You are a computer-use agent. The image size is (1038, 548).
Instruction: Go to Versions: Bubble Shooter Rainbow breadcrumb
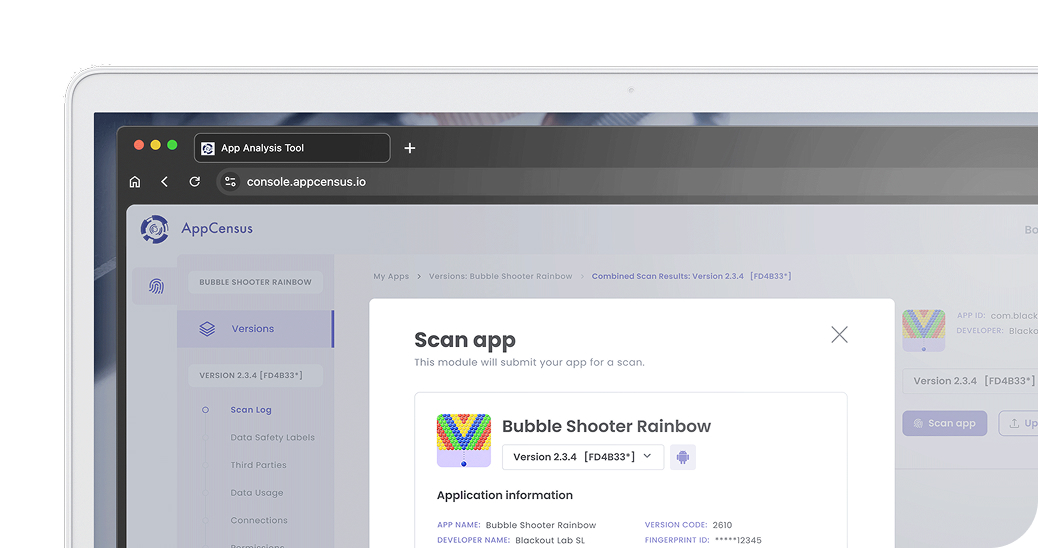500,276
